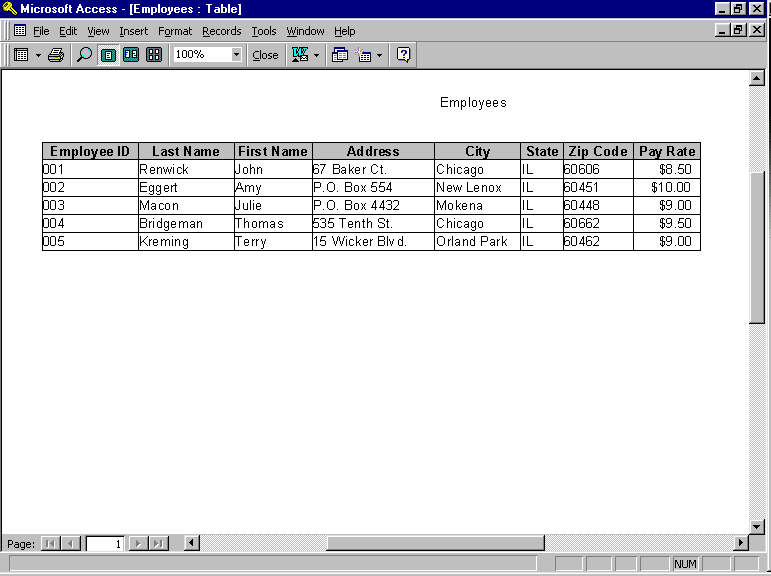Click the vertical scrollbar thumb
The height and width of the screenshot is (576, 771).
click(x=757, y=246)
